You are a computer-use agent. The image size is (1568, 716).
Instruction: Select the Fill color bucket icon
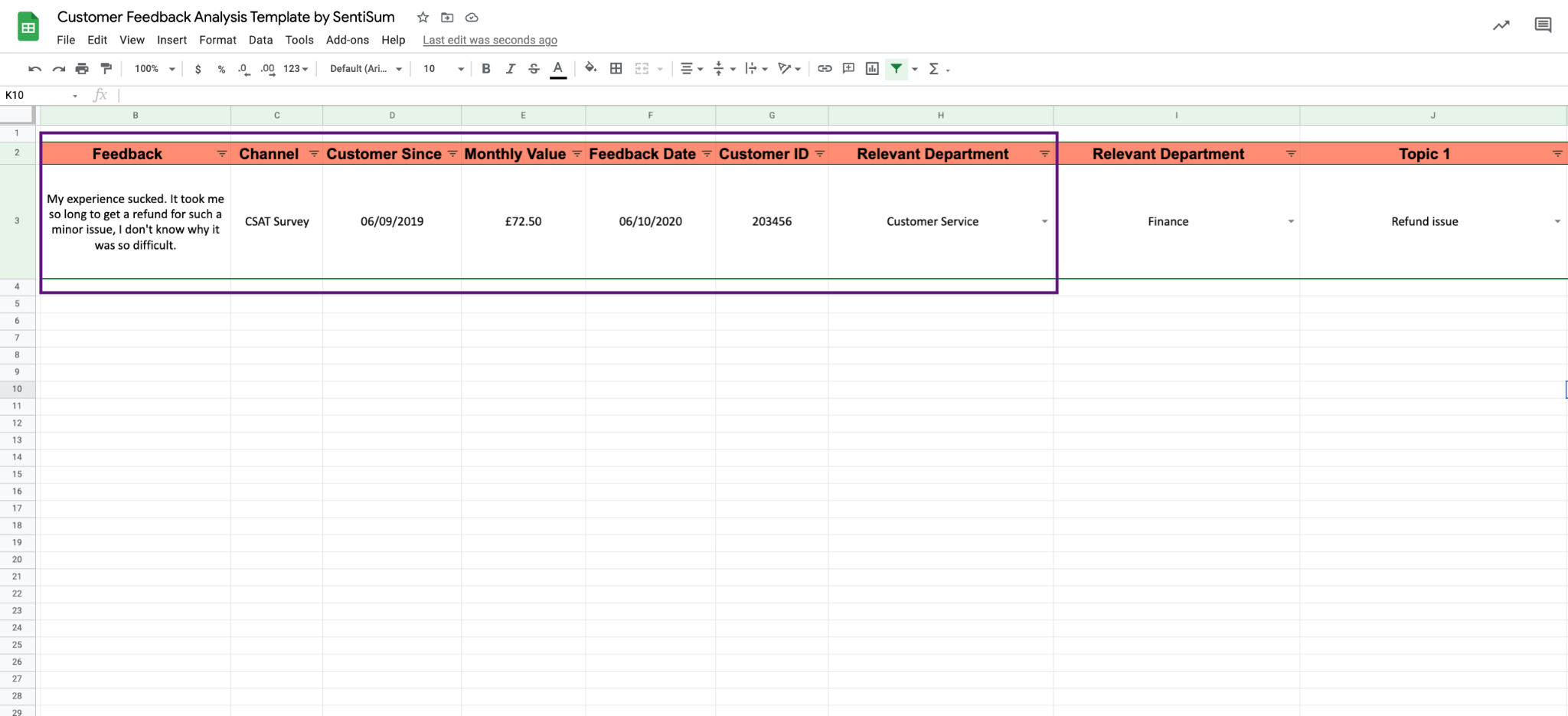(590, 68)
